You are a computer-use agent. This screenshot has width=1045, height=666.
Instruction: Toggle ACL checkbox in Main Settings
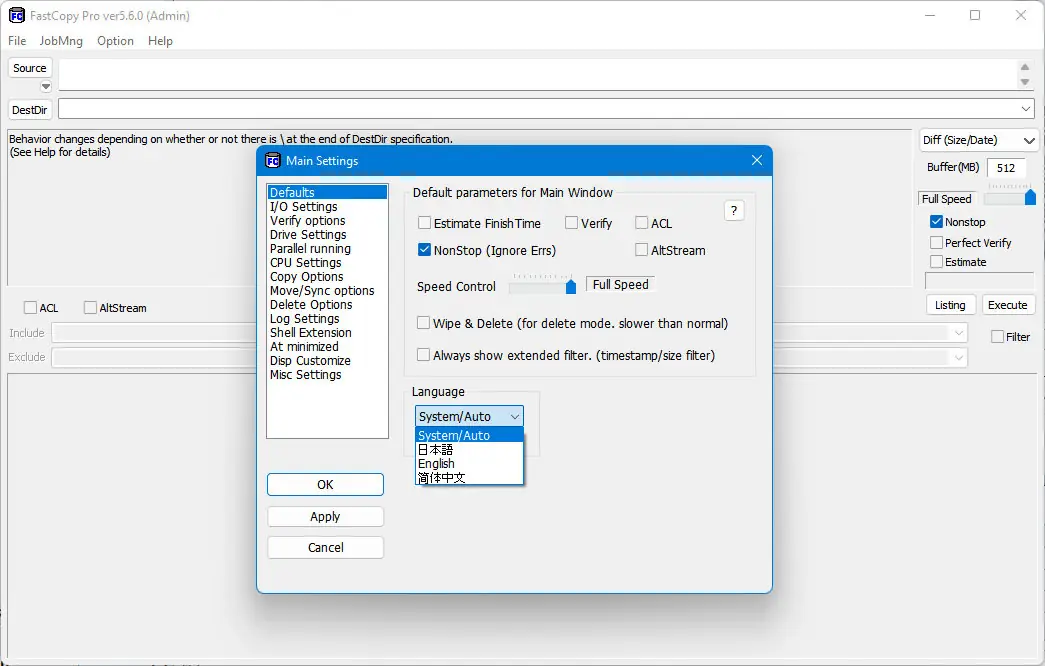(641, 223)
